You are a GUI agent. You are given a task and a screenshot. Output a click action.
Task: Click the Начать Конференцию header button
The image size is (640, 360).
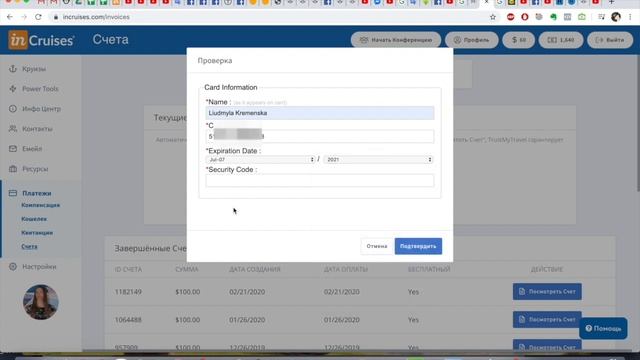point(396,40)
